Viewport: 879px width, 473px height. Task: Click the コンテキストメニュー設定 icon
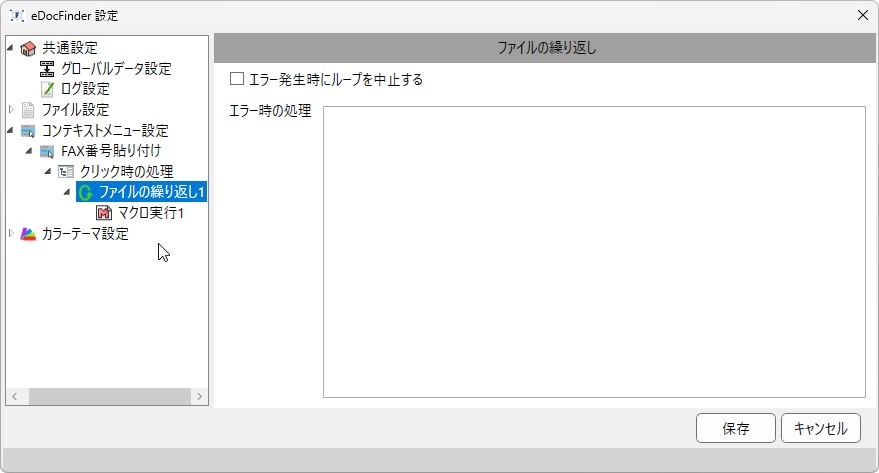point(28,131)
